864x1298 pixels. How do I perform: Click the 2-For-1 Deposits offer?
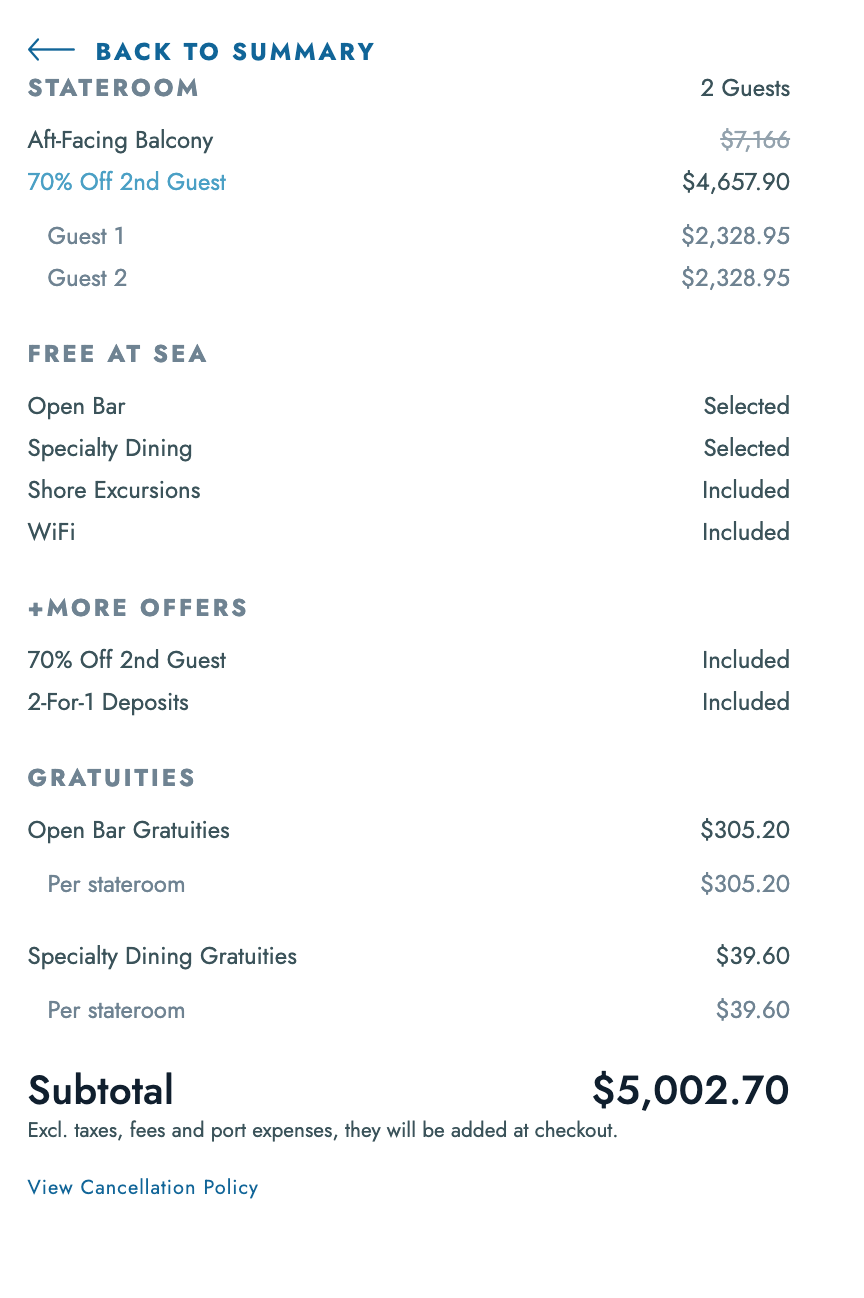108,702
